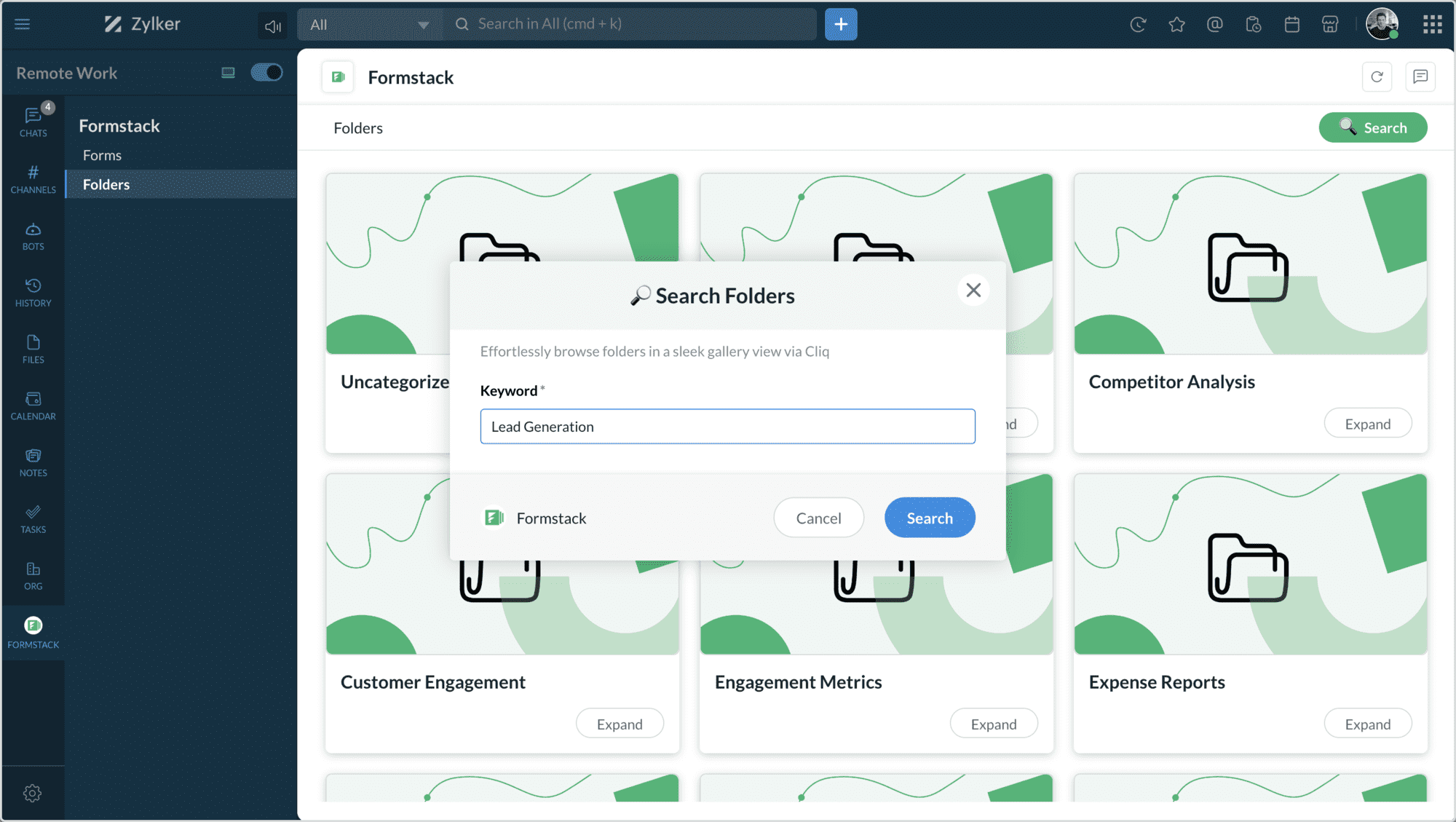Screen dimensions: 1456x822
Task: Open the Notes sidebar icon
Action: 33,462
